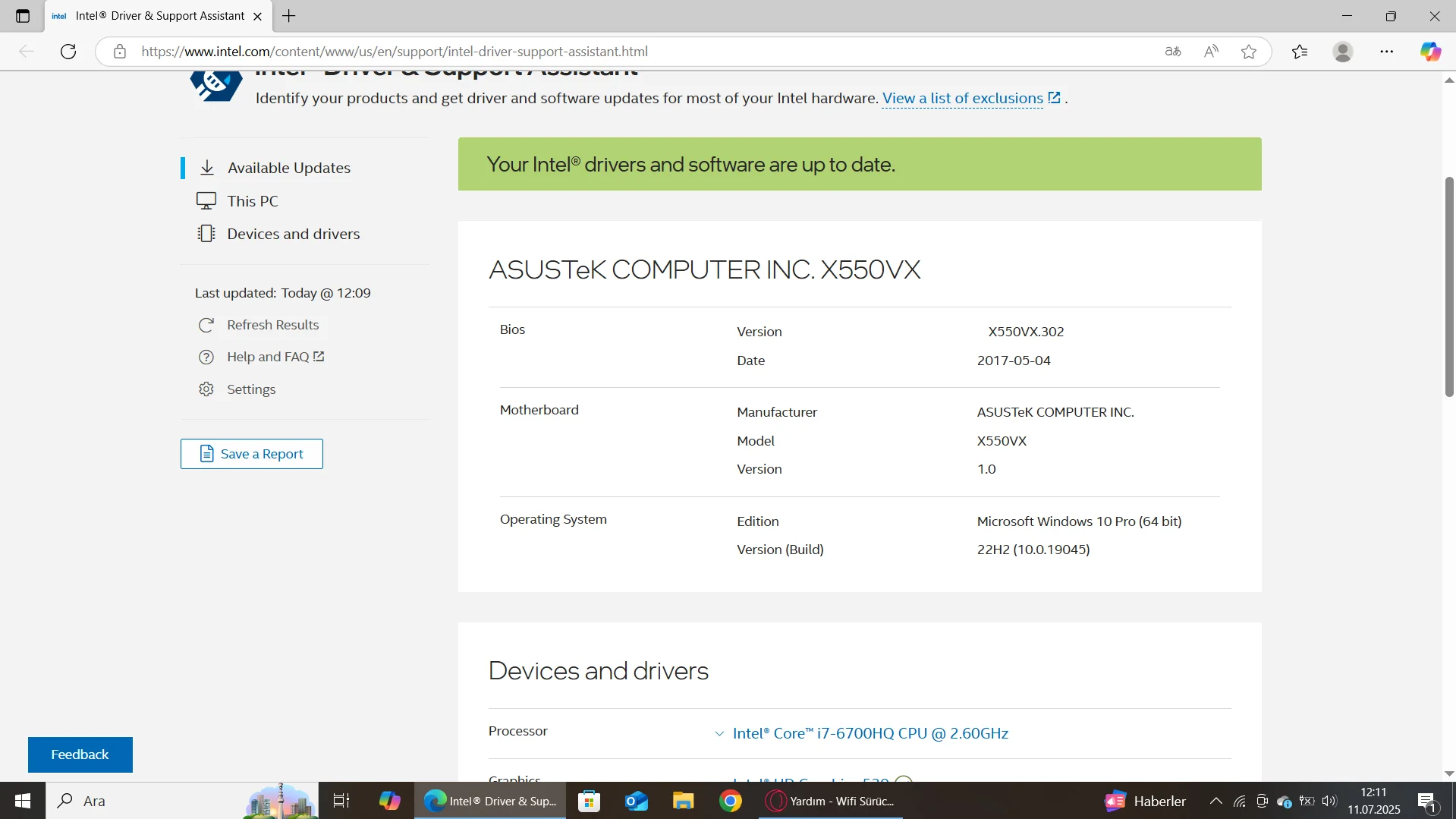
Task: Click the ASUSTeK COMPUTER INC. X550VX heading
Action: click(705, 269)
